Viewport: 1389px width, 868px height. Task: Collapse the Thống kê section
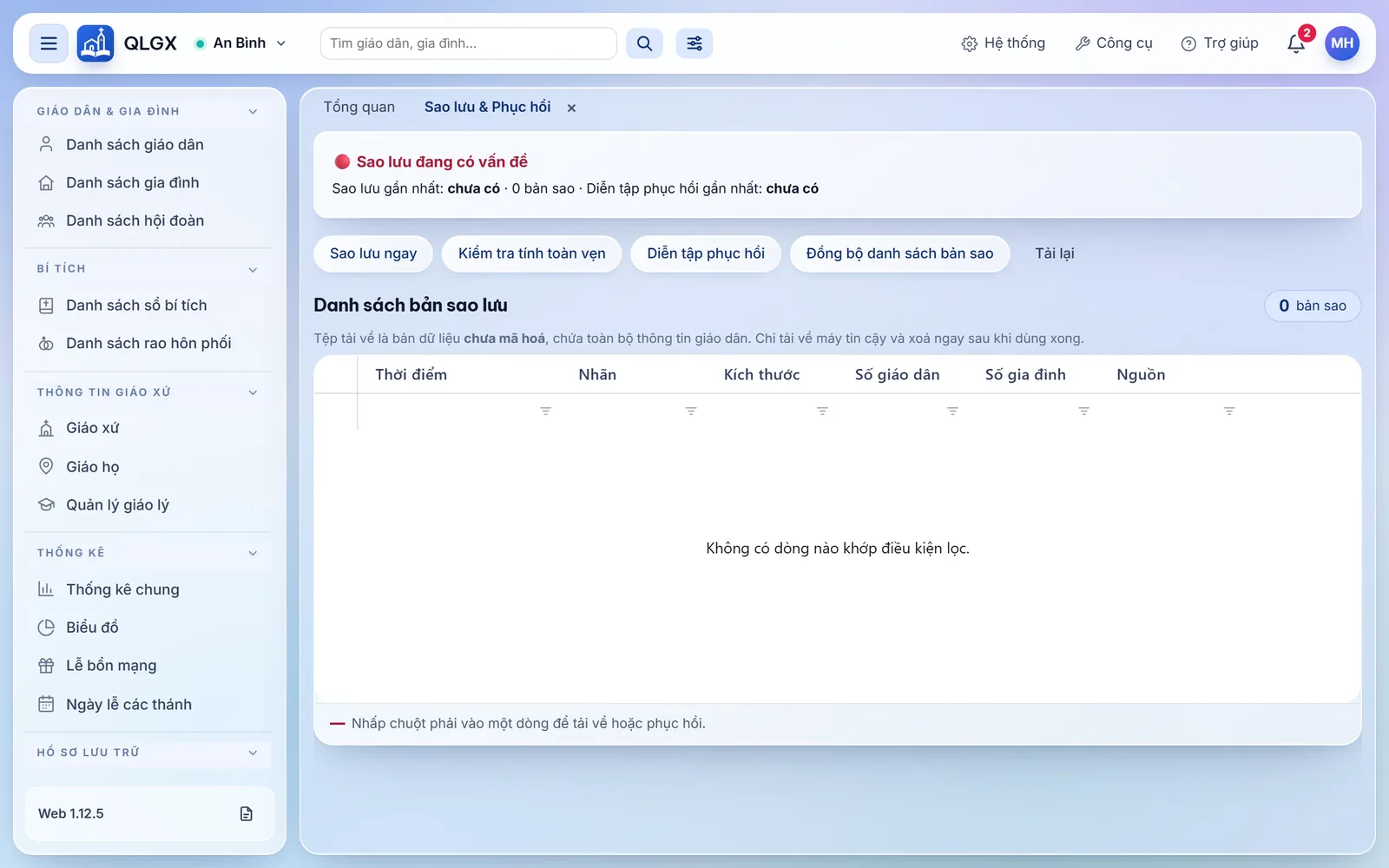(148, 553)
